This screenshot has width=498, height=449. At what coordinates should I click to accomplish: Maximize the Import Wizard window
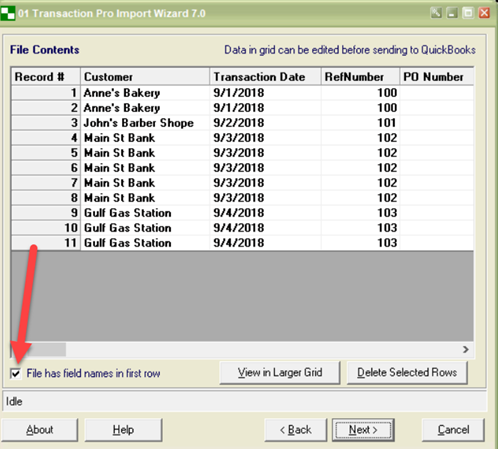468,13
